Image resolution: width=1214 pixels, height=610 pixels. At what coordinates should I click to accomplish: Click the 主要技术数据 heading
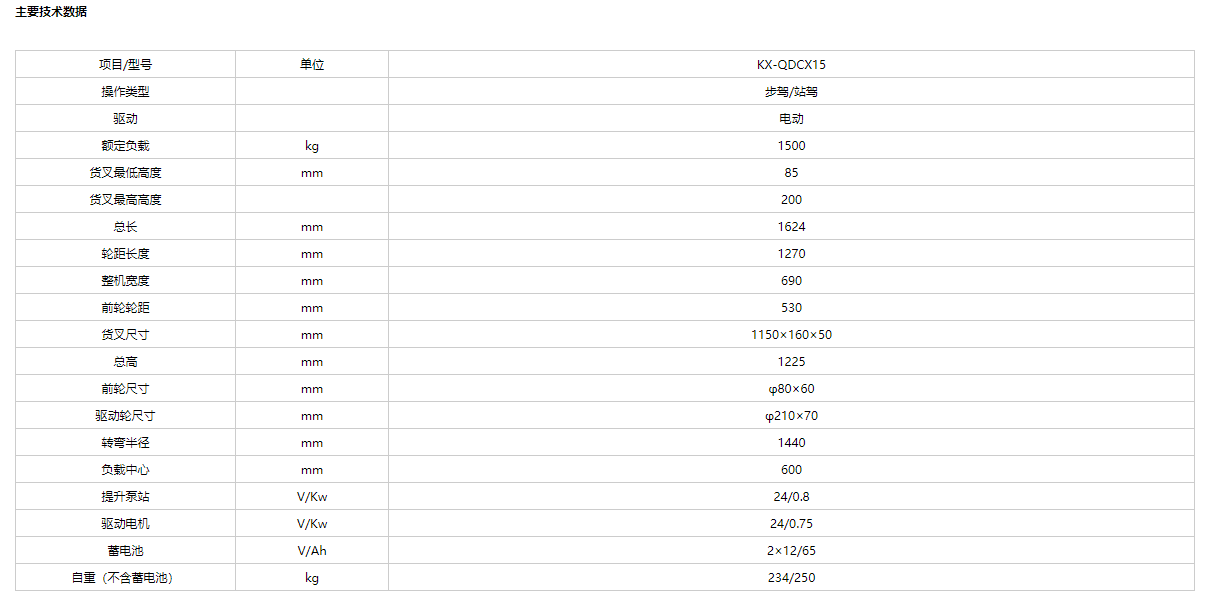pyautogui.click(x=51, y=12)
